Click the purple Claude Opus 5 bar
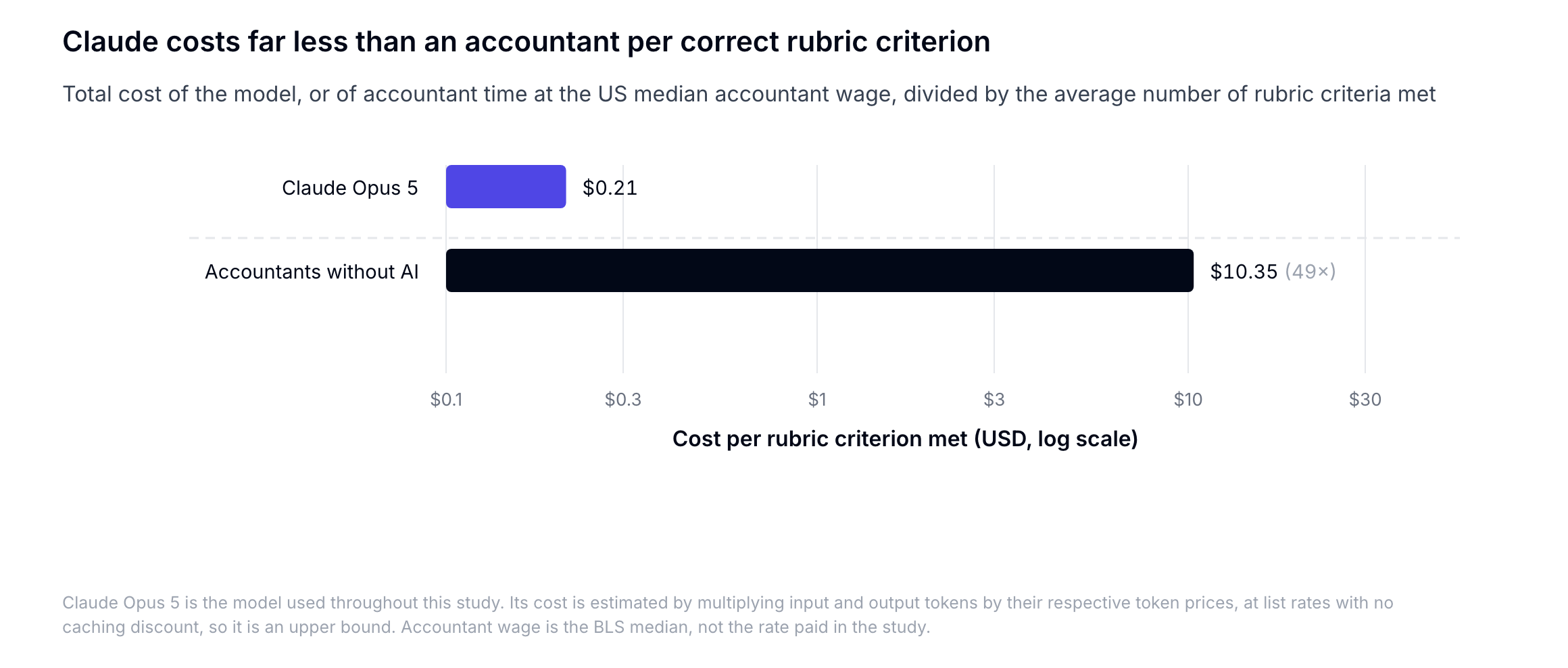The image size is (1568, 668). pyautogui.click(x=506, y=187)
